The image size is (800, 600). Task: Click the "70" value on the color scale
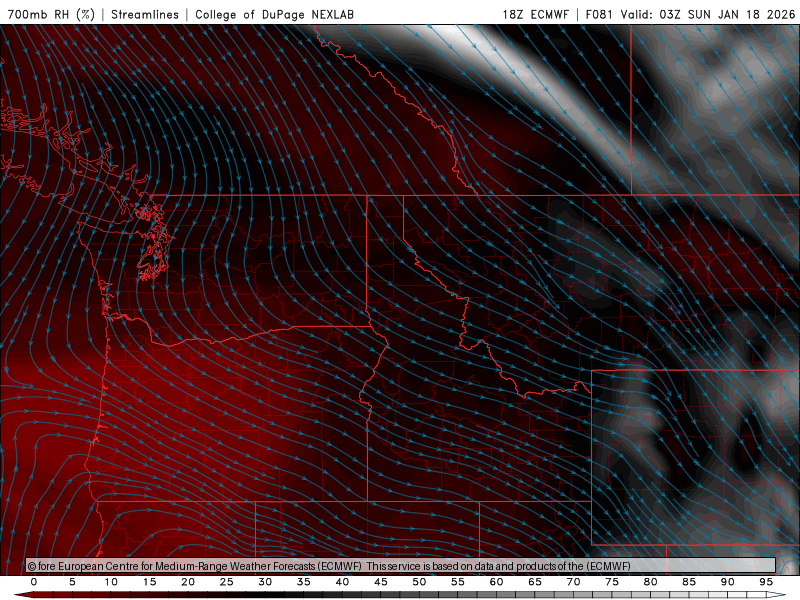573,582
